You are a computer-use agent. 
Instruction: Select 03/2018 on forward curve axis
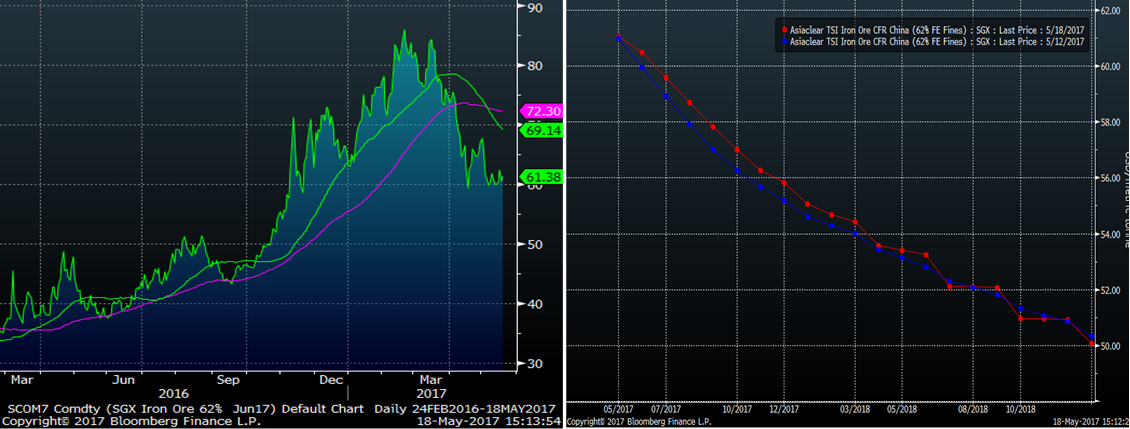[854, 408]
